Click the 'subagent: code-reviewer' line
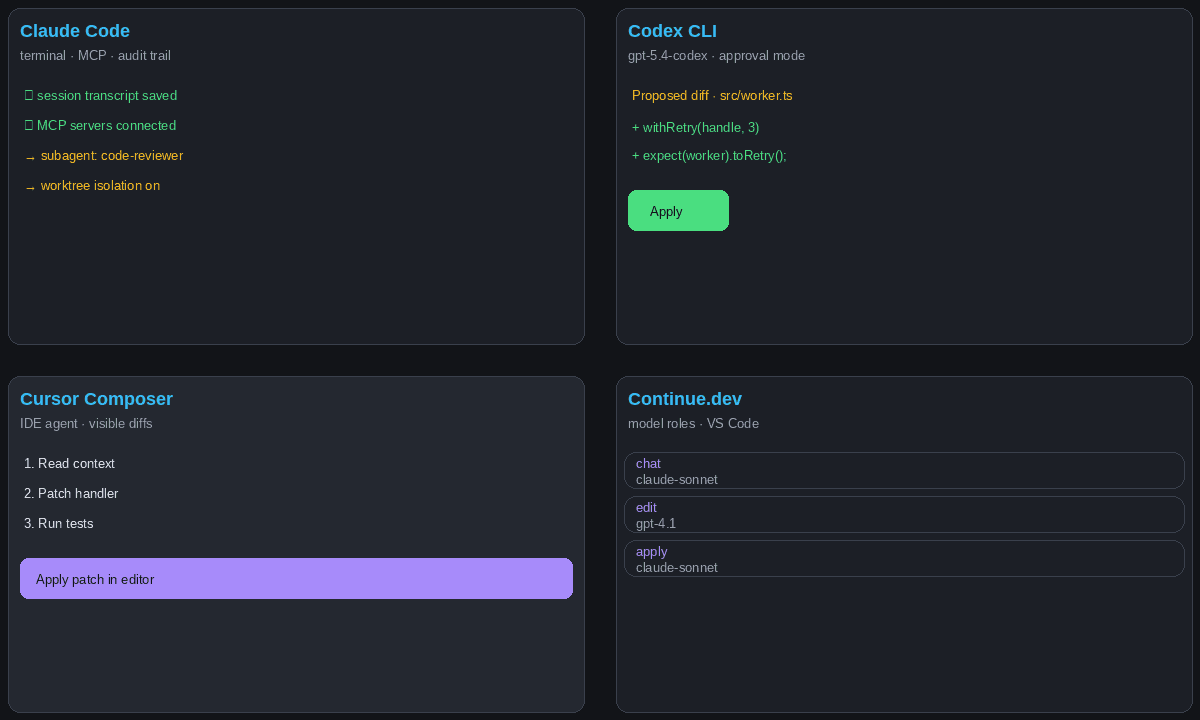This screenshot has height=720, width=1200. [104, 156]
